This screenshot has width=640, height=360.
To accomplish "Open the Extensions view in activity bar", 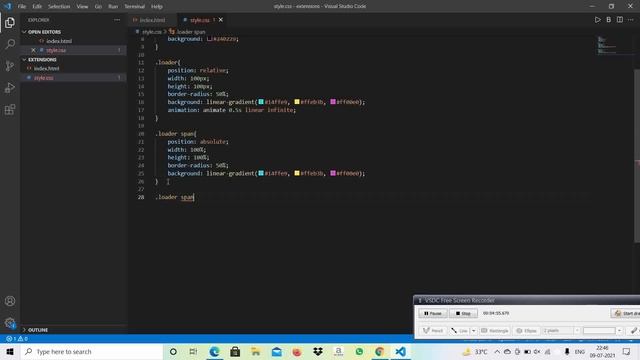I will pyautogui.click(x=10, y=109).
